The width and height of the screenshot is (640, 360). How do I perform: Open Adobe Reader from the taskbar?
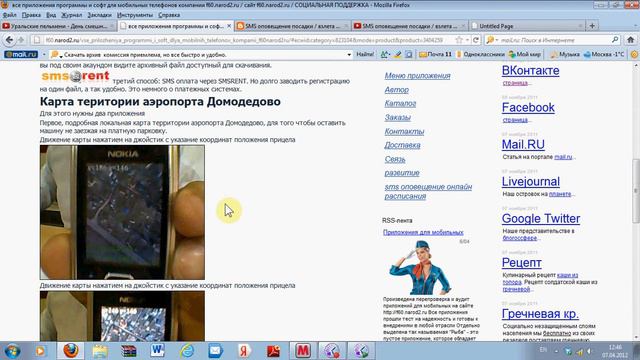coord(273,351)
